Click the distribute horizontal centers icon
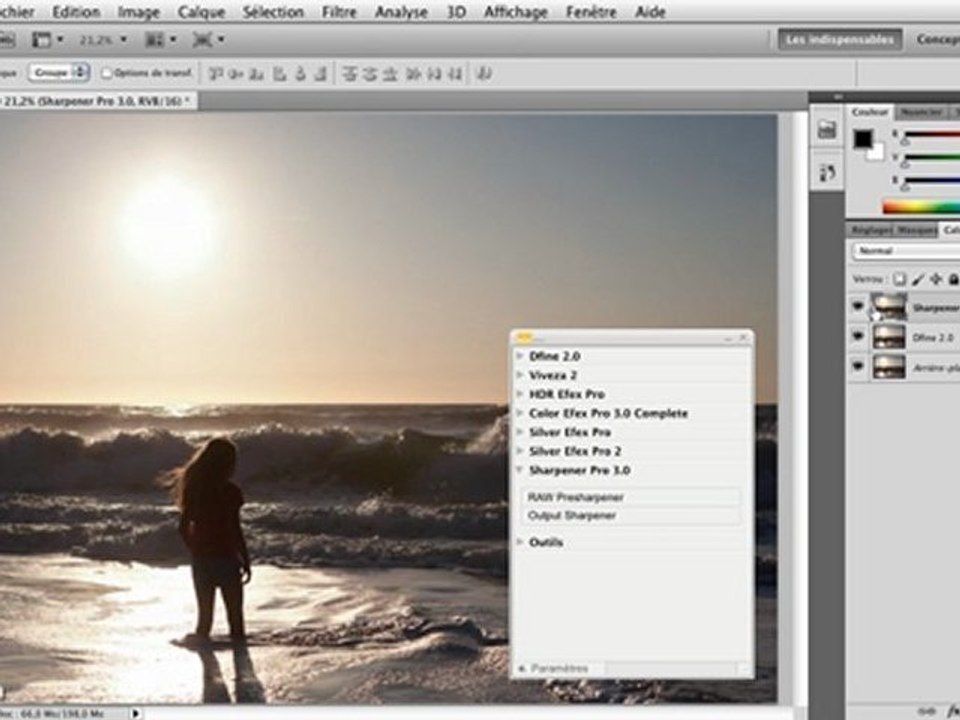 [x=434, y=74]
